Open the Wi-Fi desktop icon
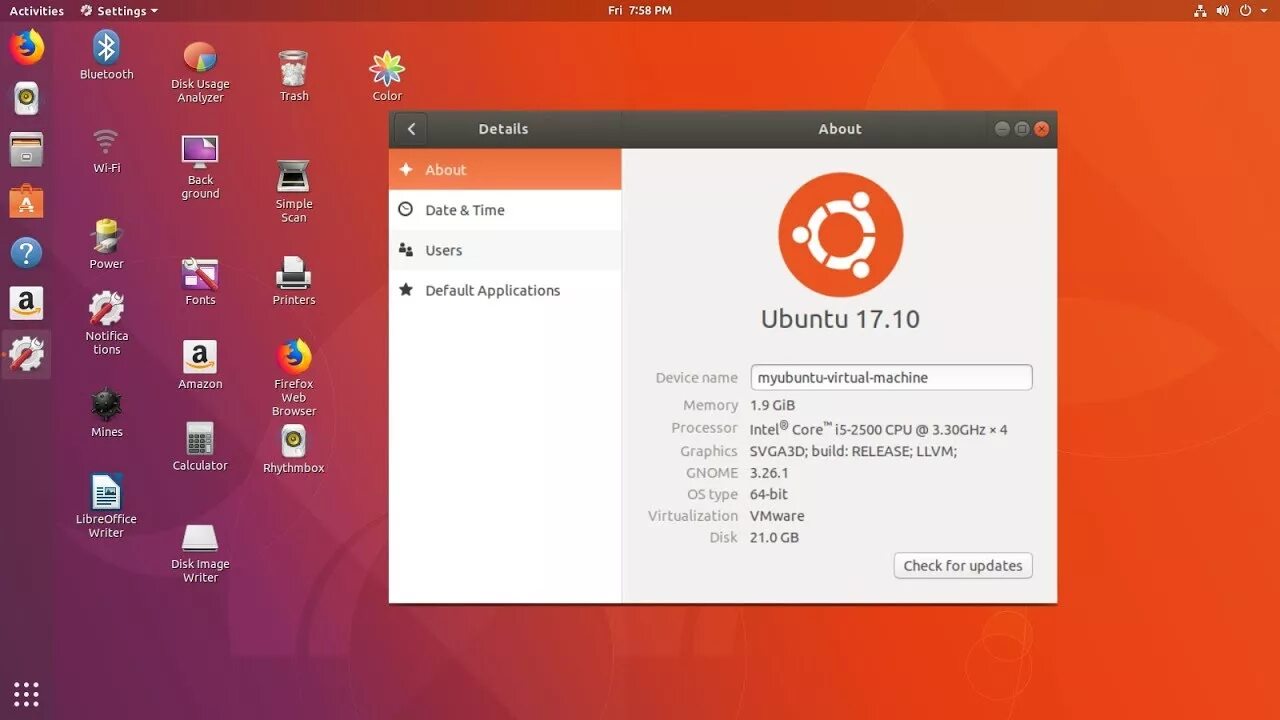Screen dimensions: 1280x720 coord(107,150)
